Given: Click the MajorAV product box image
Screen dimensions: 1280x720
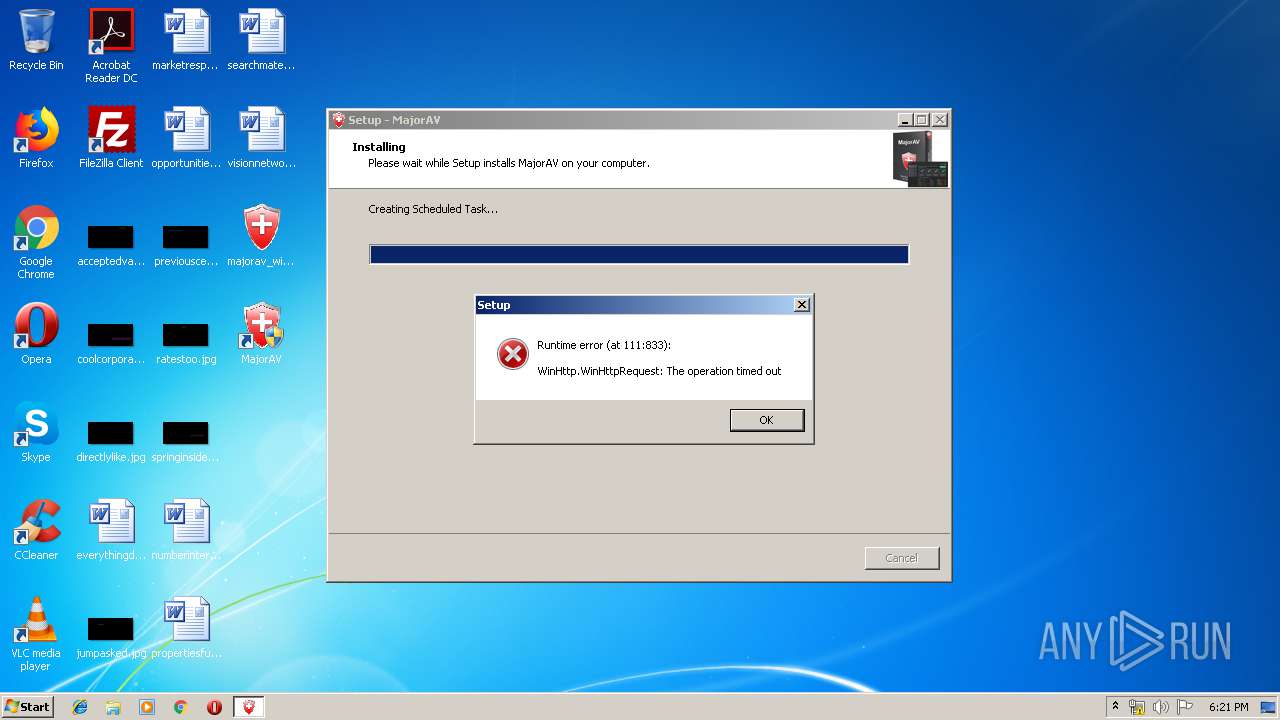Looking at the screenshot, I should tap(920, 159).
